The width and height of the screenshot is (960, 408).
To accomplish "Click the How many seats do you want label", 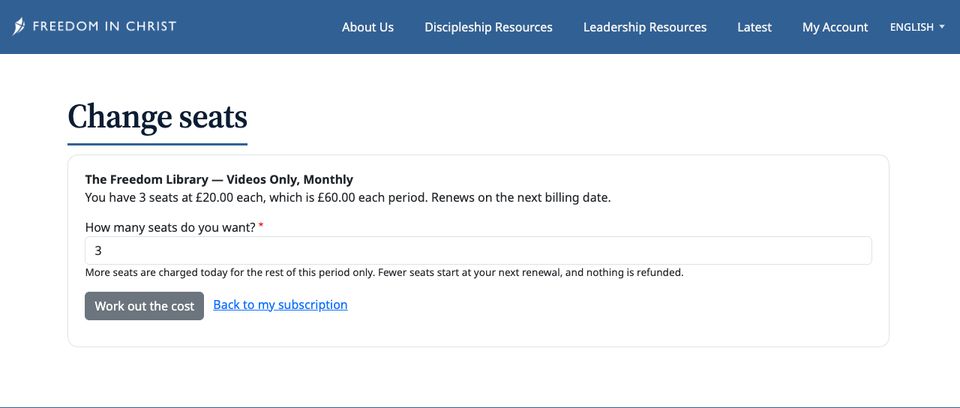I will 174,227.
